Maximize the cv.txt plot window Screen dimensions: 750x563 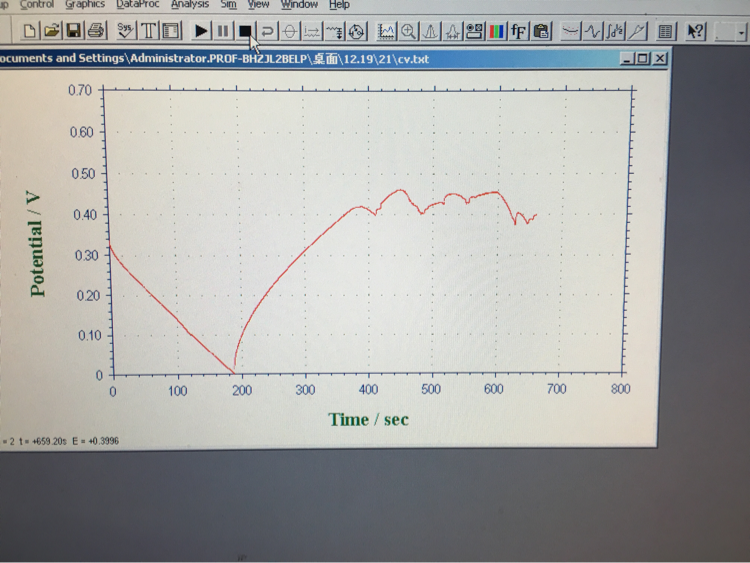point(643,59)
